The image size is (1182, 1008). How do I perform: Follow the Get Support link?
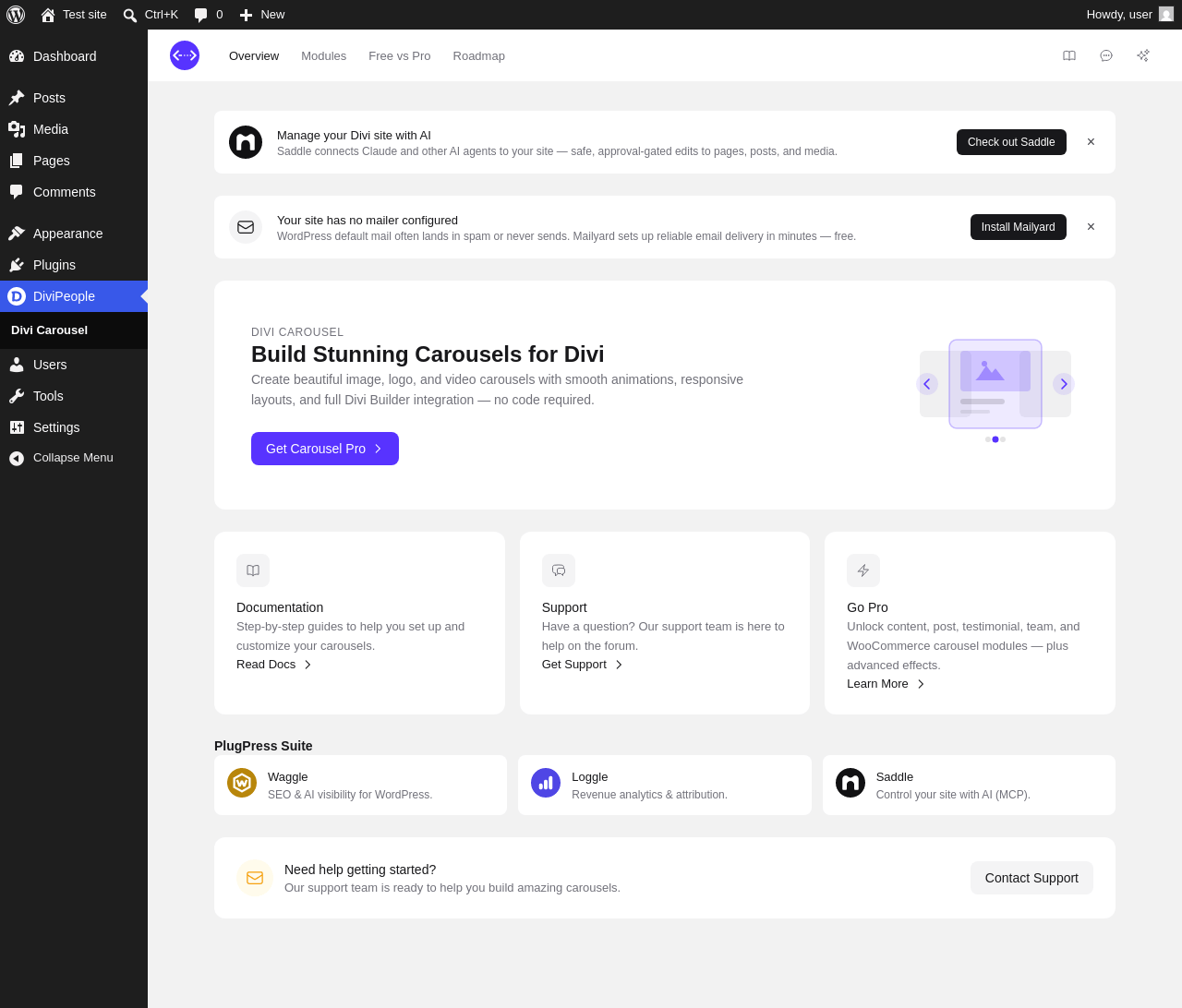[x=583, y=665]
